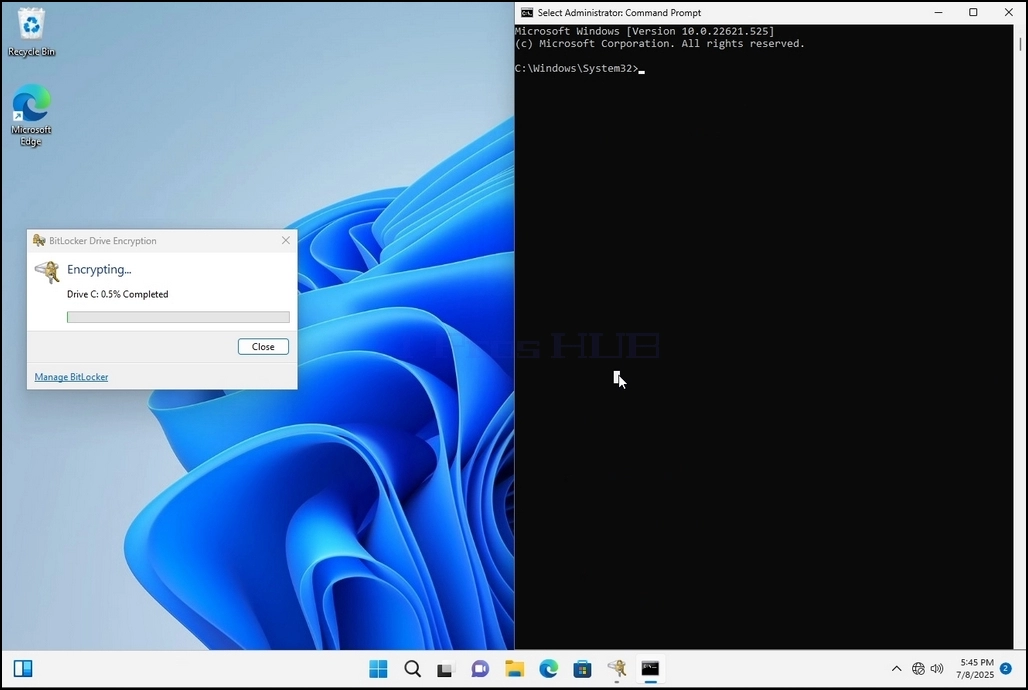
Task: Click the Microsoft Corporation copyright line
Action: [x=660, y=43]
